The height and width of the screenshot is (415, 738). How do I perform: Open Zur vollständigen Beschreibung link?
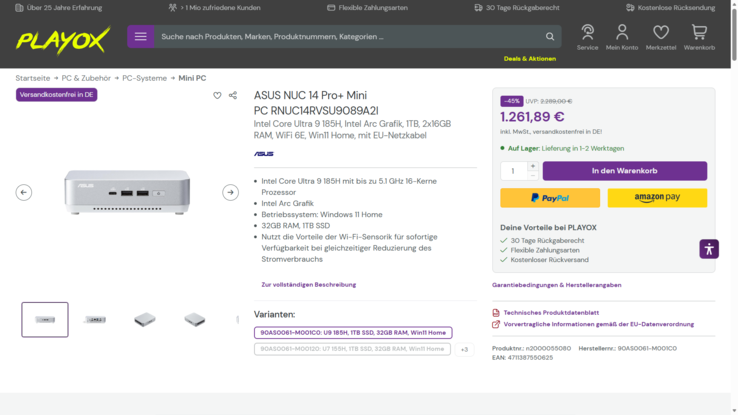[309, 285]
